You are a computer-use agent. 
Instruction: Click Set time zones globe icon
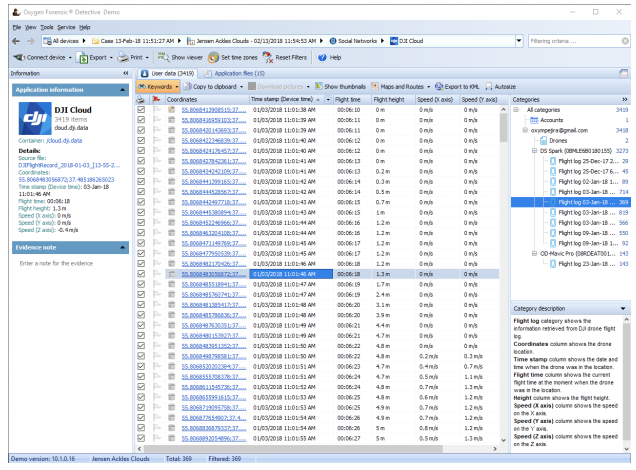pyautogui.click(x=213, y=58)
